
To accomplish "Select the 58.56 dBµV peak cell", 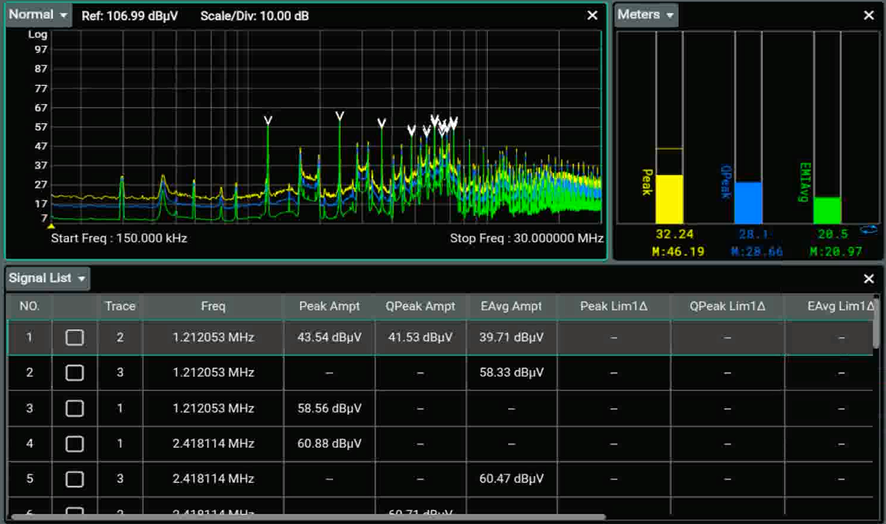I will pos(329,408).
